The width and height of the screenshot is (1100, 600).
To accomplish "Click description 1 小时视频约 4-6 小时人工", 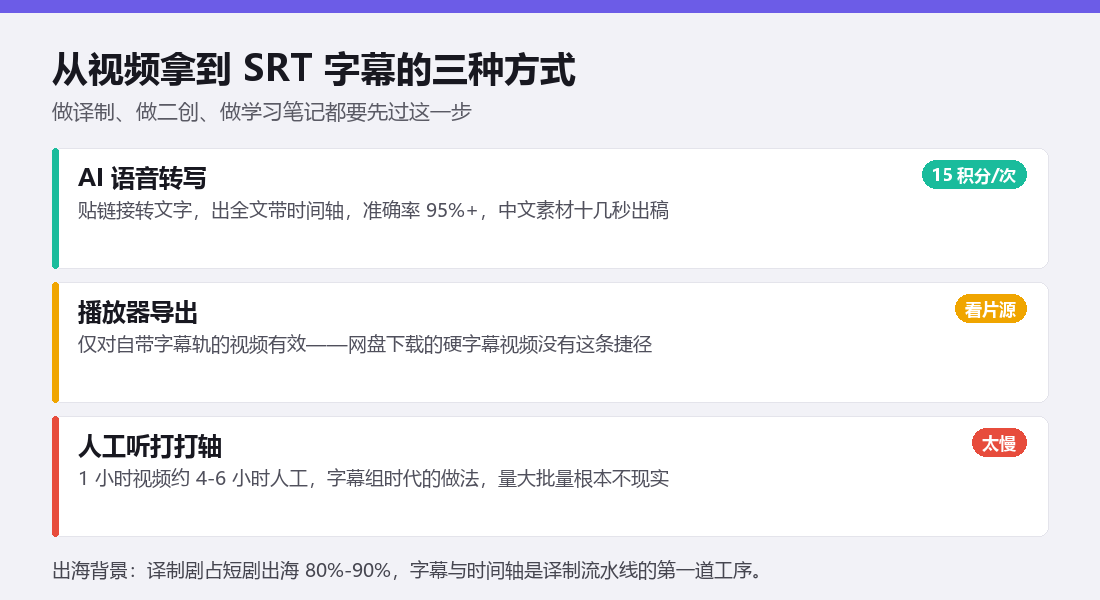I will pos(193,479).
